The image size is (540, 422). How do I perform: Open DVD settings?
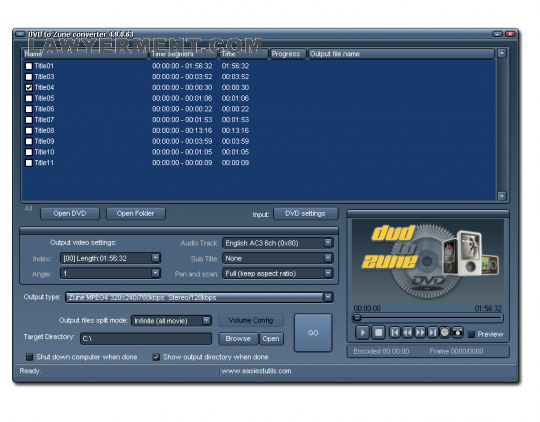305,214
